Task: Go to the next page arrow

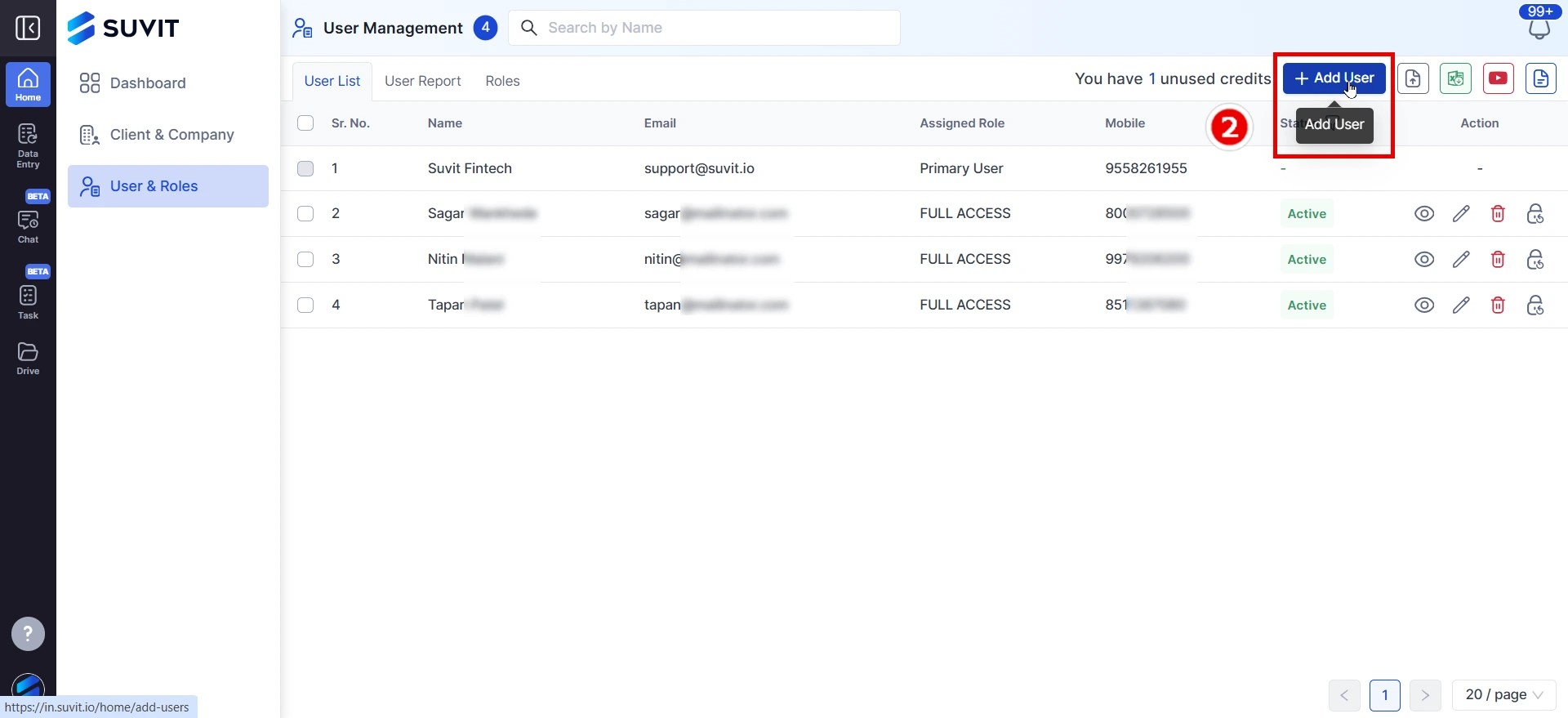Action: 1425,696
